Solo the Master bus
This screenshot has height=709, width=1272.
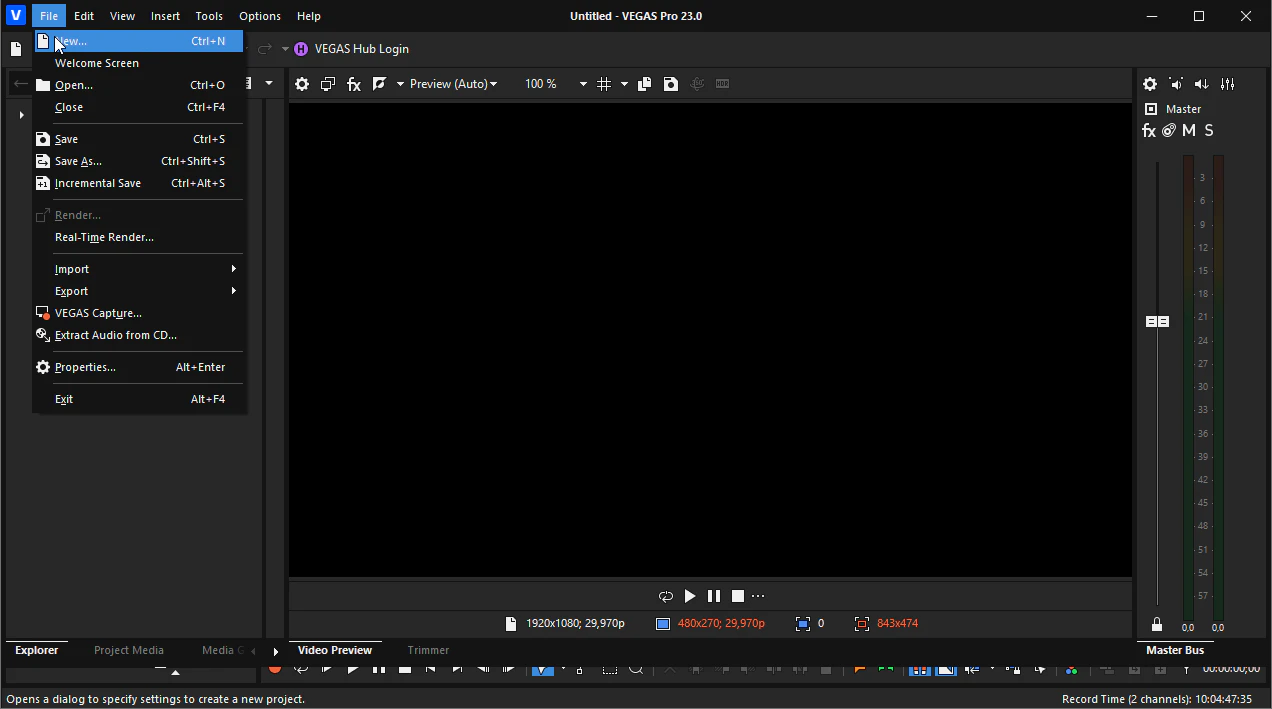point(1209,131)
